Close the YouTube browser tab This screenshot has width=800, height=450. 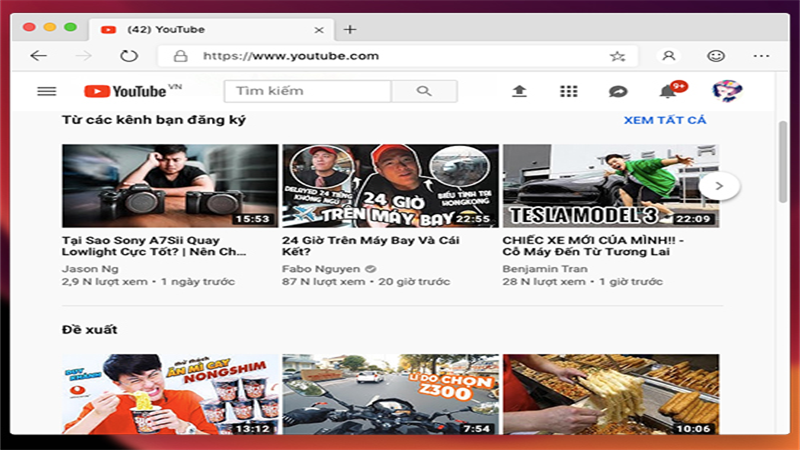coord(319,30)
